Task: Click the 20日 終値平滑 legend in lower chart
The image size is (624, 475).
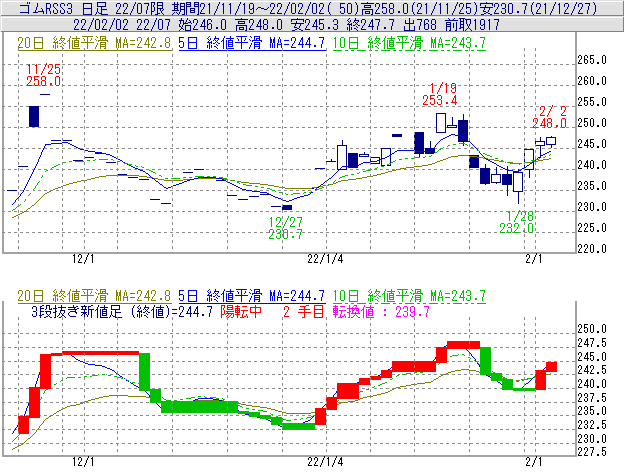Action: click(x=94, y=296)
